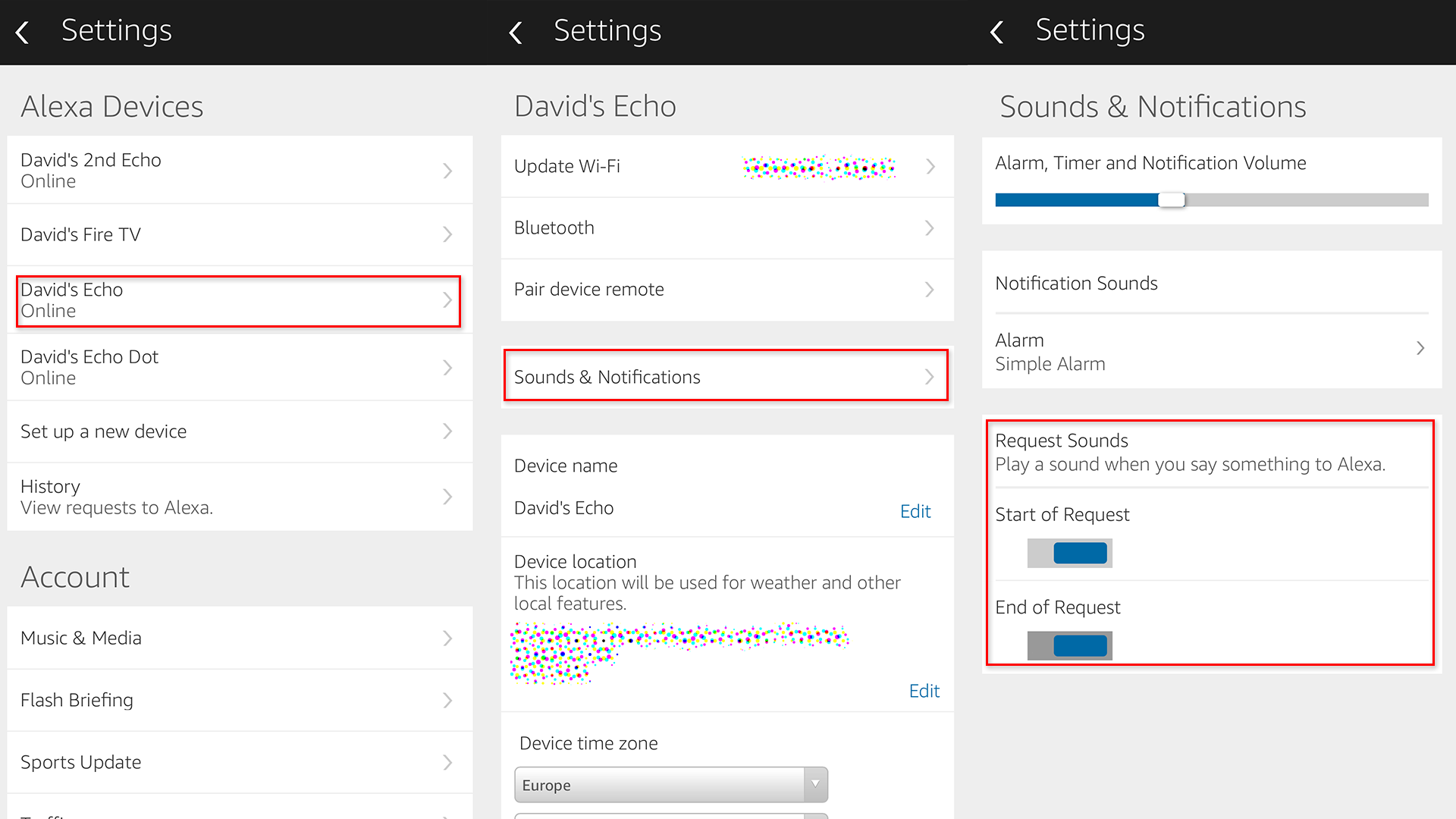Go back from the David's Echo settings screen
The height and width of the screenshot is (819, 1456).
coord(516,32)
